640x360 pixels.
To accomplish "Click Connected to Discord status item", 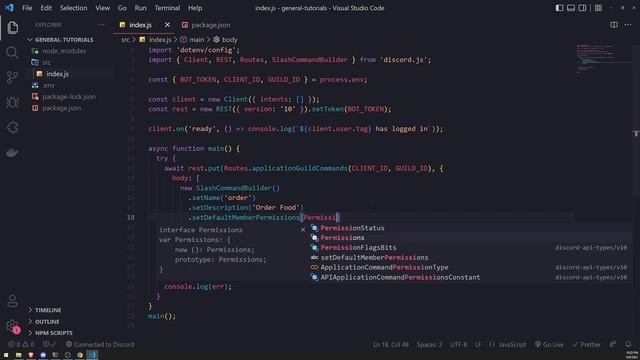I will (100, 344).
